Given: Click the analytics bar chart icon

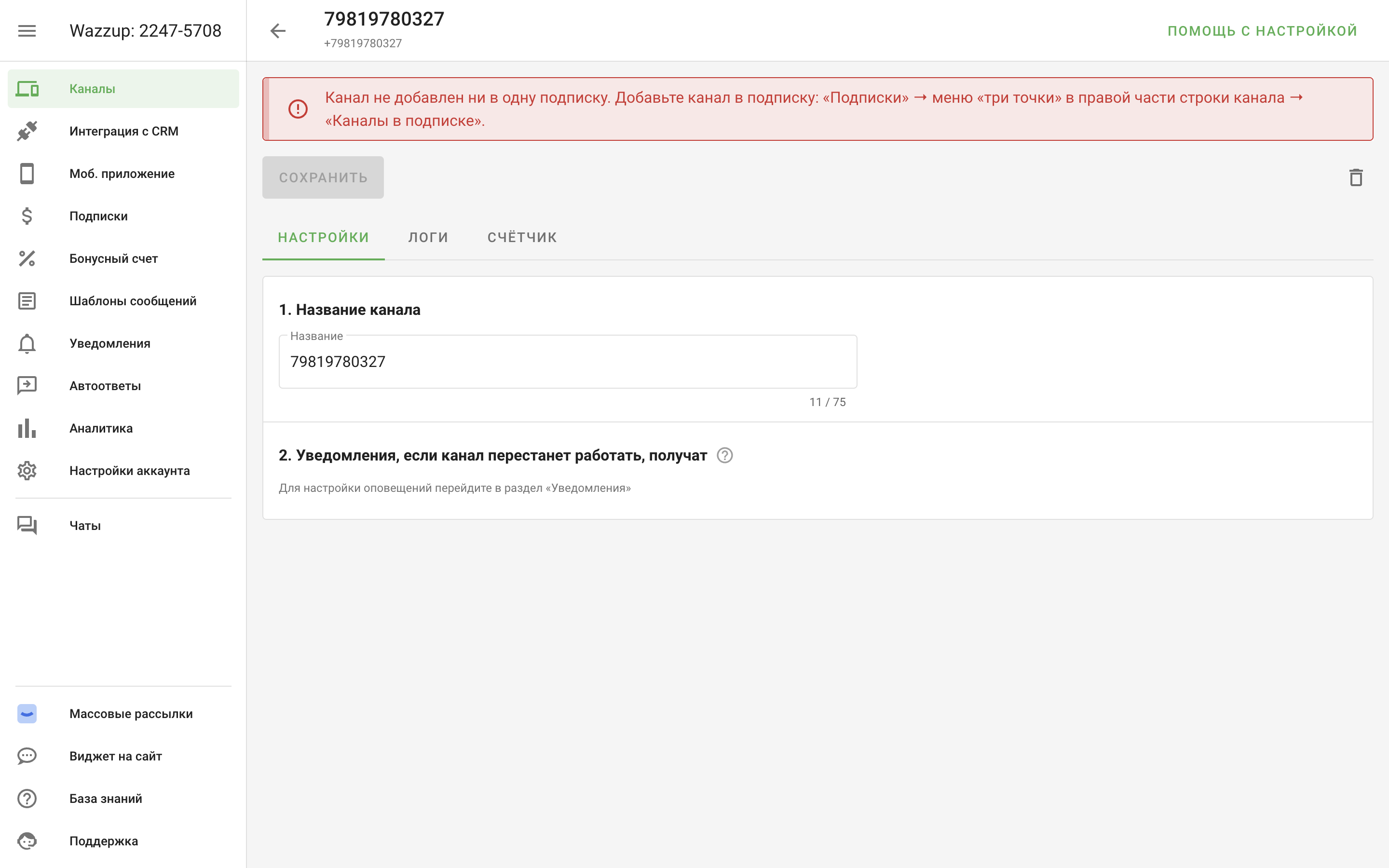Looking at the screenshot, I should pyautogui.click(x=27, y=428).
